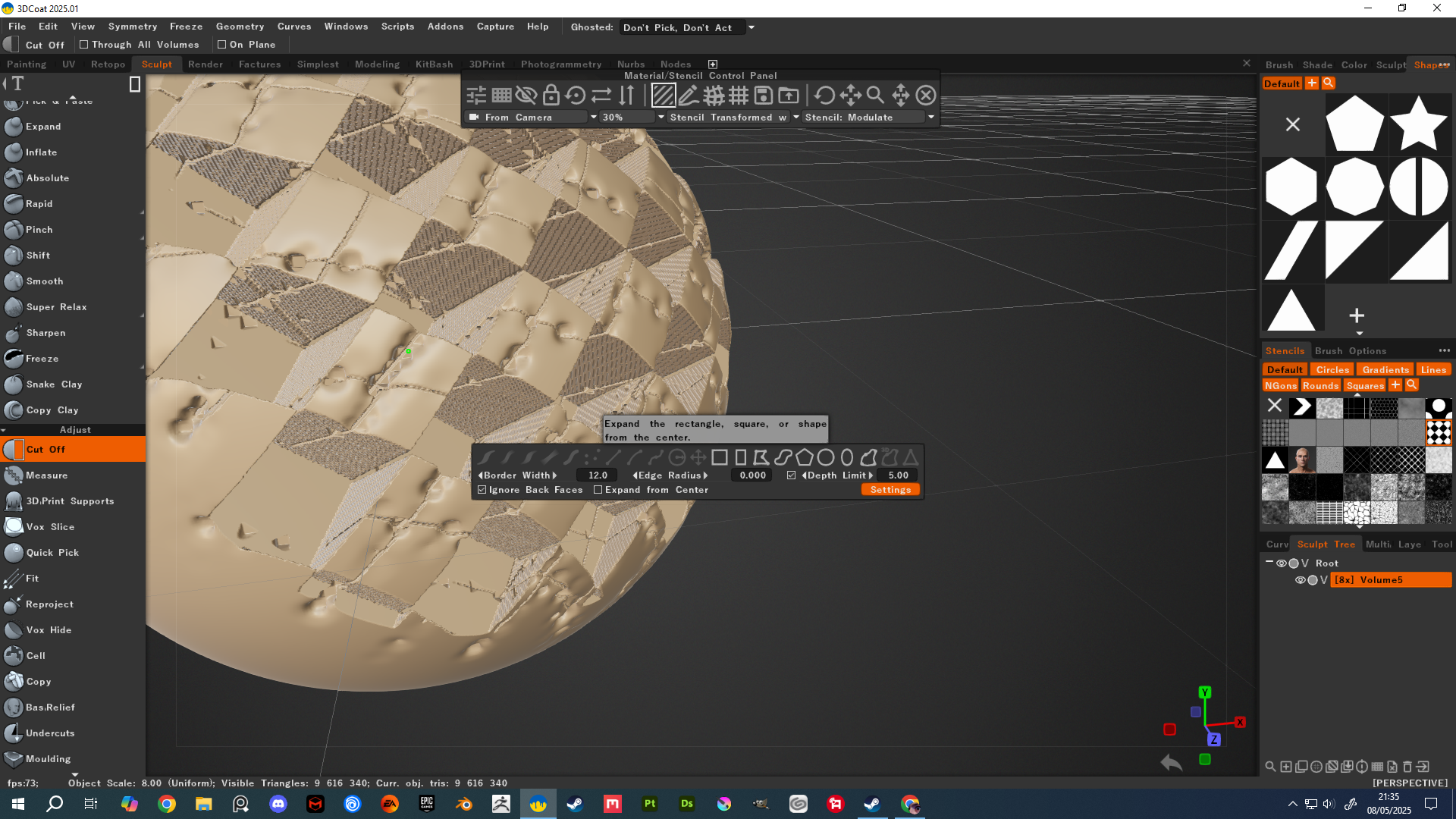Click the lock stencil icon

pyautogui.click(x=551, y=96)
